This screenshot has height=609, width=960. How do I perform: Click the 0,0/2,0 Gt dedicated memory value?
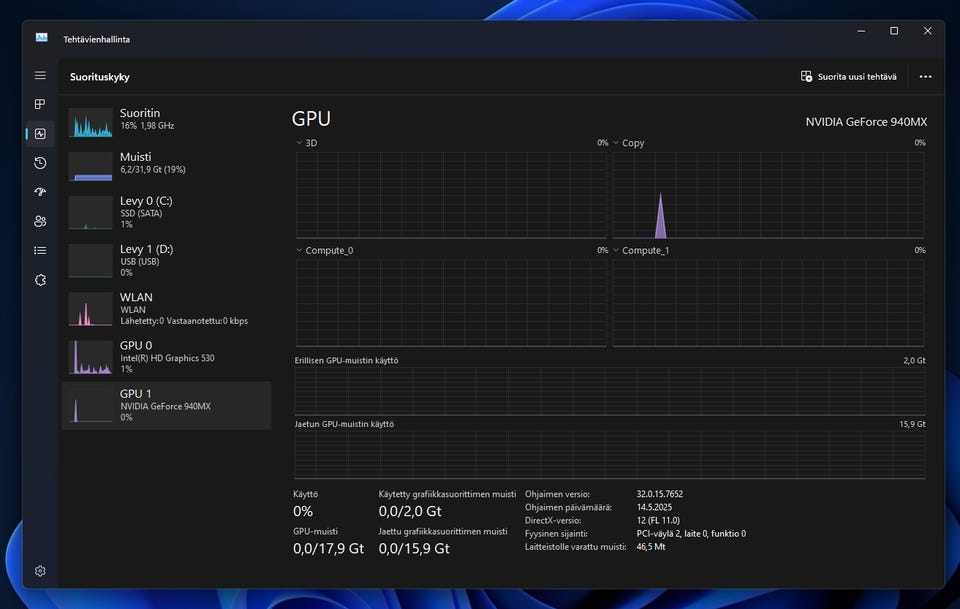coord(410,511)
